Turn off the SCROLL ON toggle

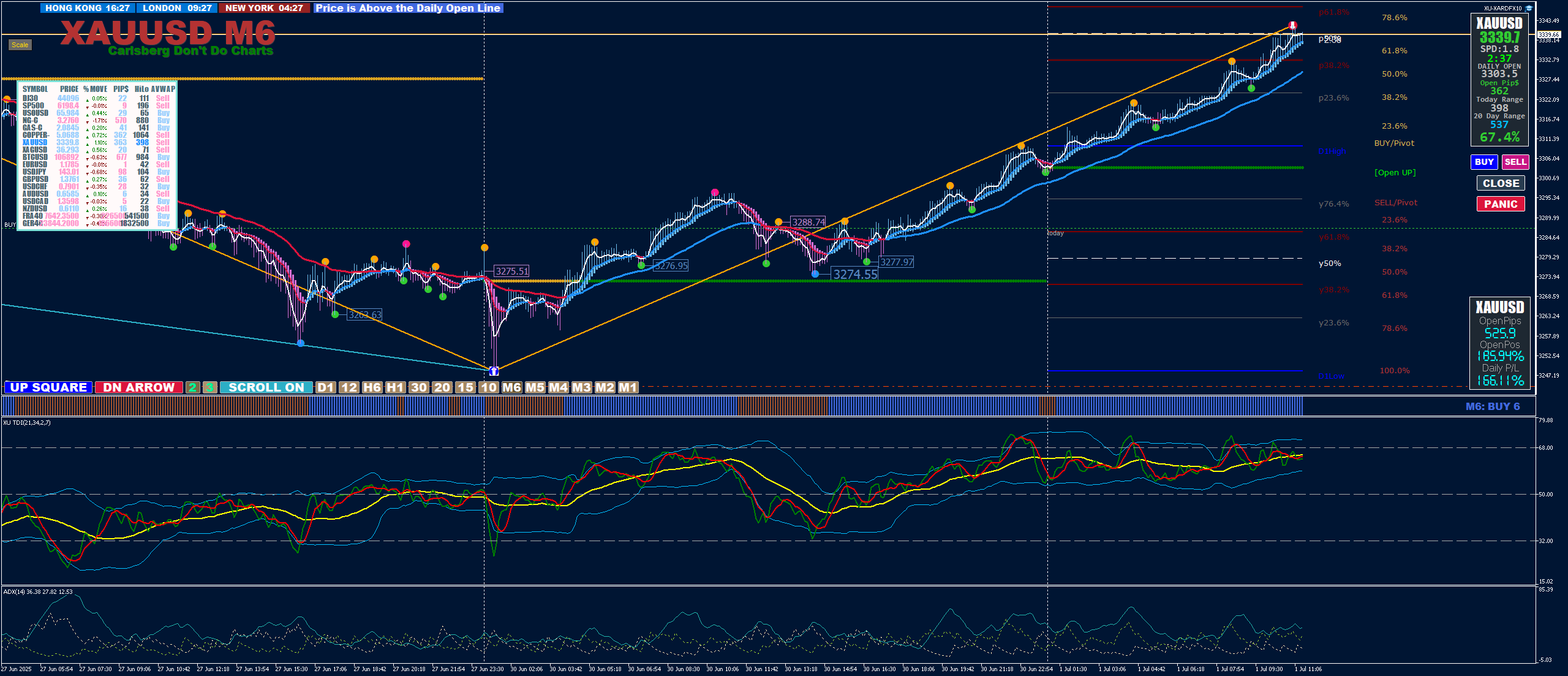[266, 387]
